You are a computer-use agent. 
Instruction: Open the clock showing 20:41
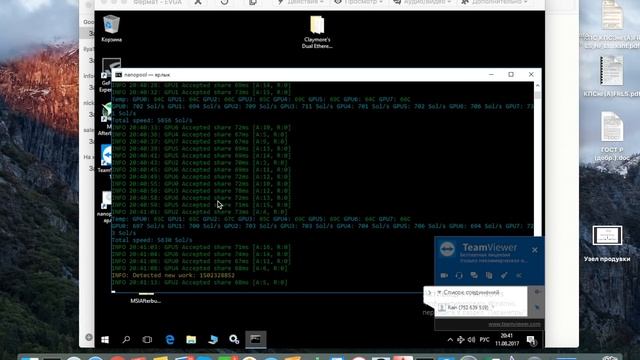507,340
